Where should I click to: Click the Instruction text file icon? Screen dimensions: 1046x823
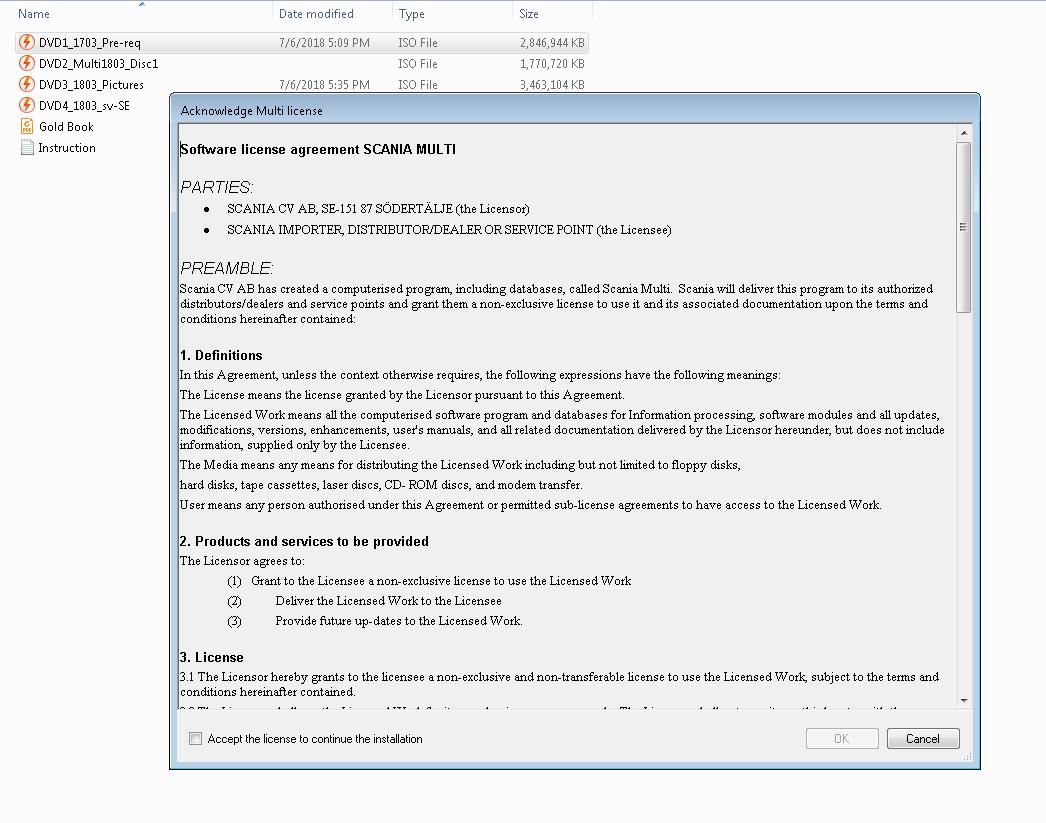[27, 147]
